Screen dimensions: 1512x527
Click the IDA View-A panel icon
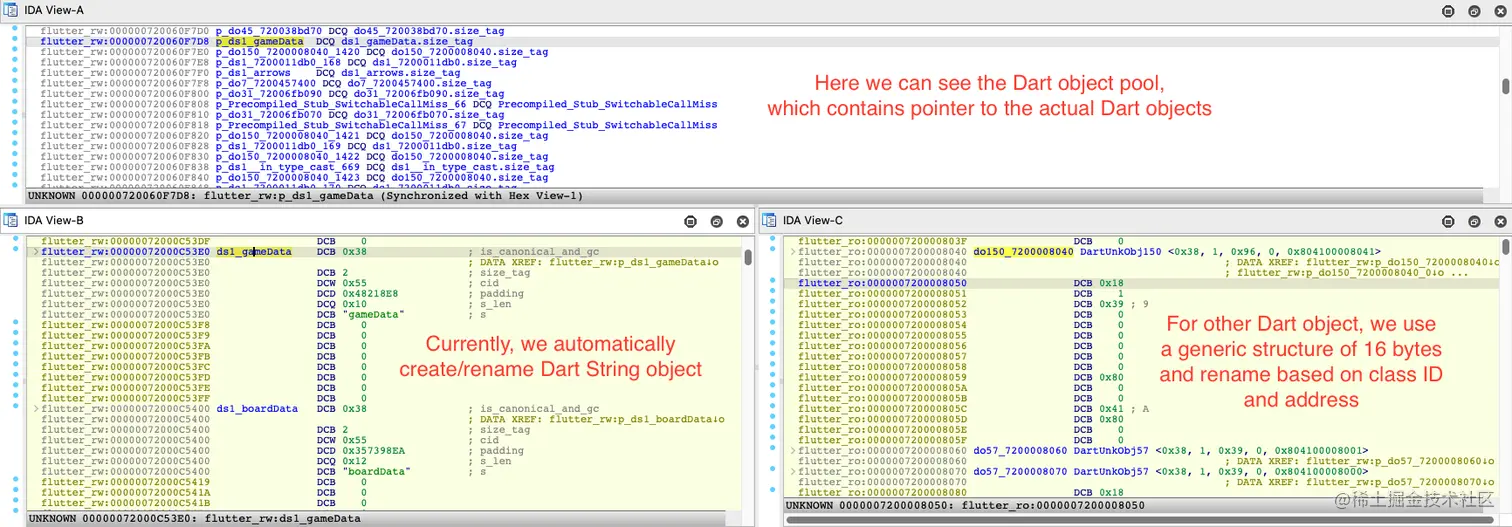(x=11, y=10)
